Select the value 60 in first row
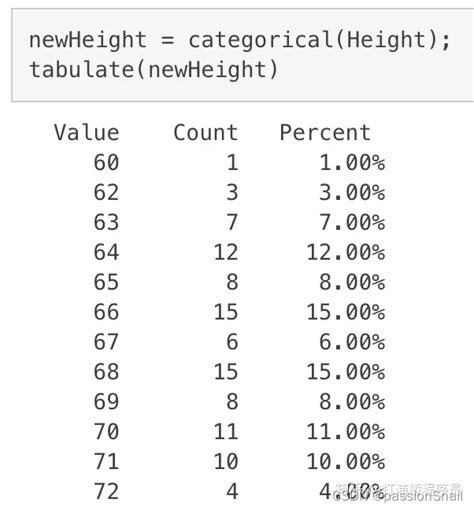The image size is (474, 510). pyautogui.click(x=106, y=162)
